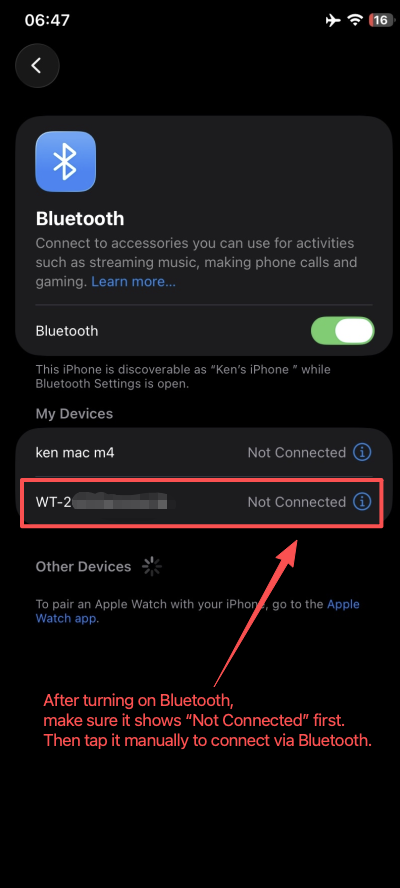Tap the My Devices section header
Screen dimensions: 400x888
click(x=74, y=413)
